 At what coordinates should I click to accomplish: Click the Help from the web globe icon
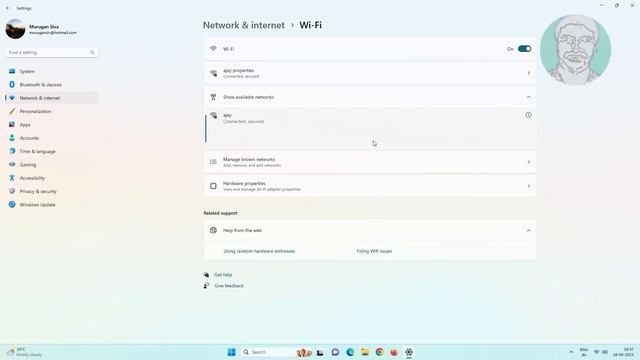point(213,231)
